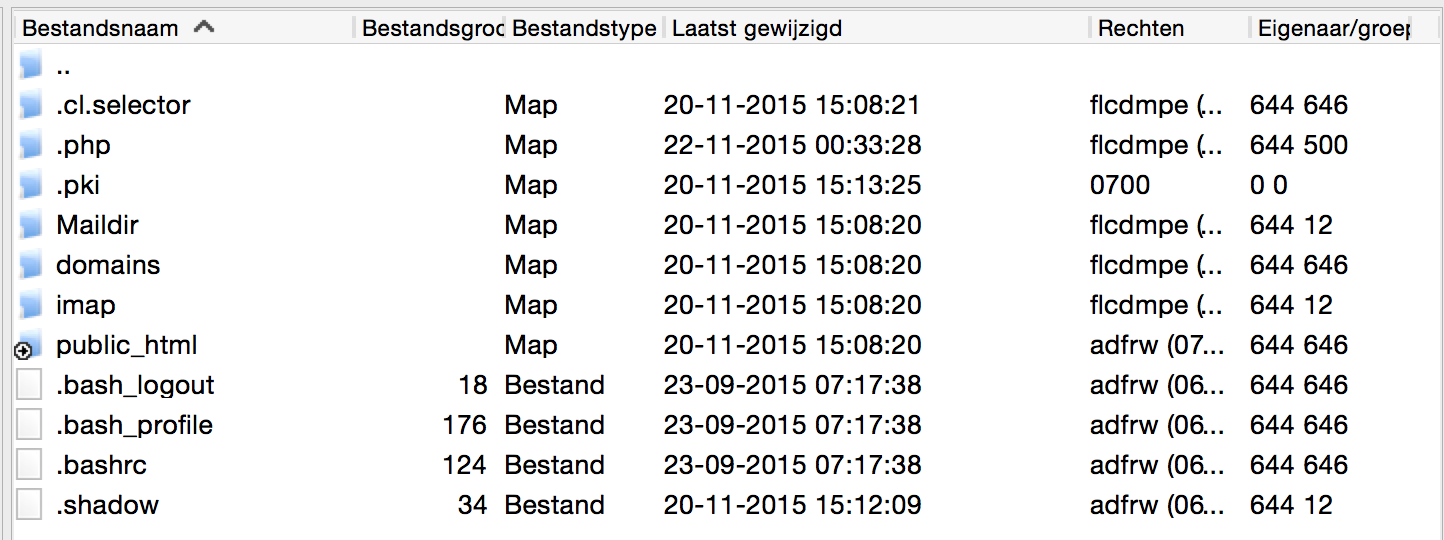The image size is (1444, 540).
Task: Select the imap folder row
Action: (x=86, y=305)
